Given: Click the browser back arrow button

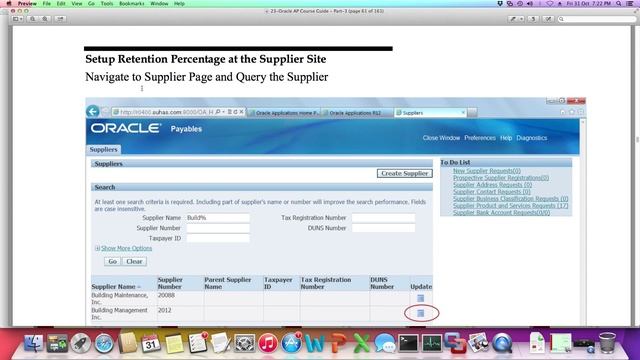Looking at the screenshot, I should click(93, 111).
